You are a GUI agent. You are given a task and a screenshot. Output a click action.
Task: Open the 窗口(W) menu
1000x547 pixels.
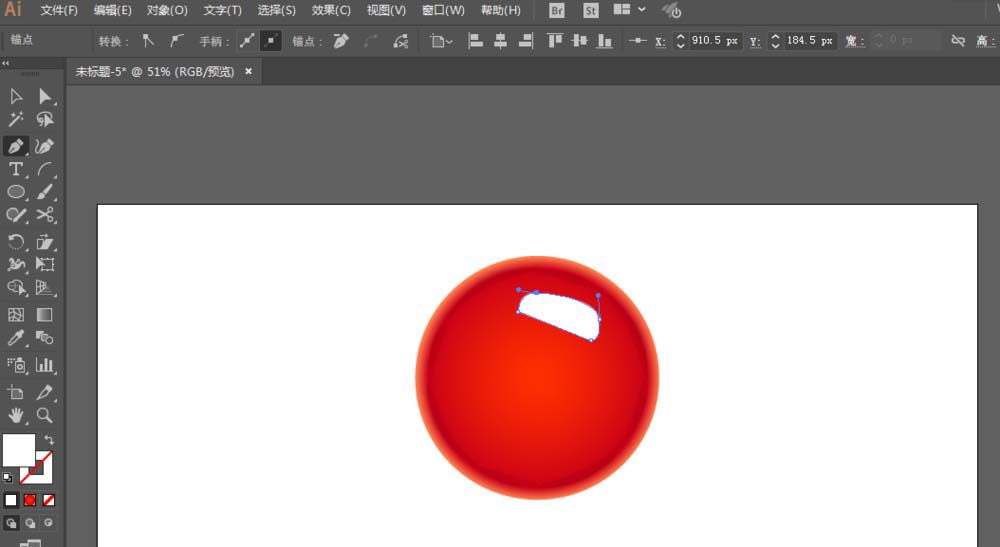coord(443,10)
